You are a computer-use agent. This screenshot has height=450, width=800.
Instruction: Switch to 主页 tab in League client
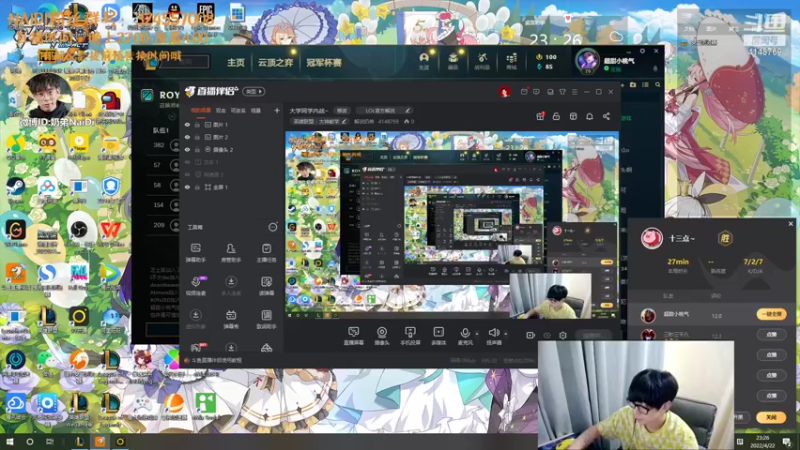pyautogui.click(x=236, y=62)
